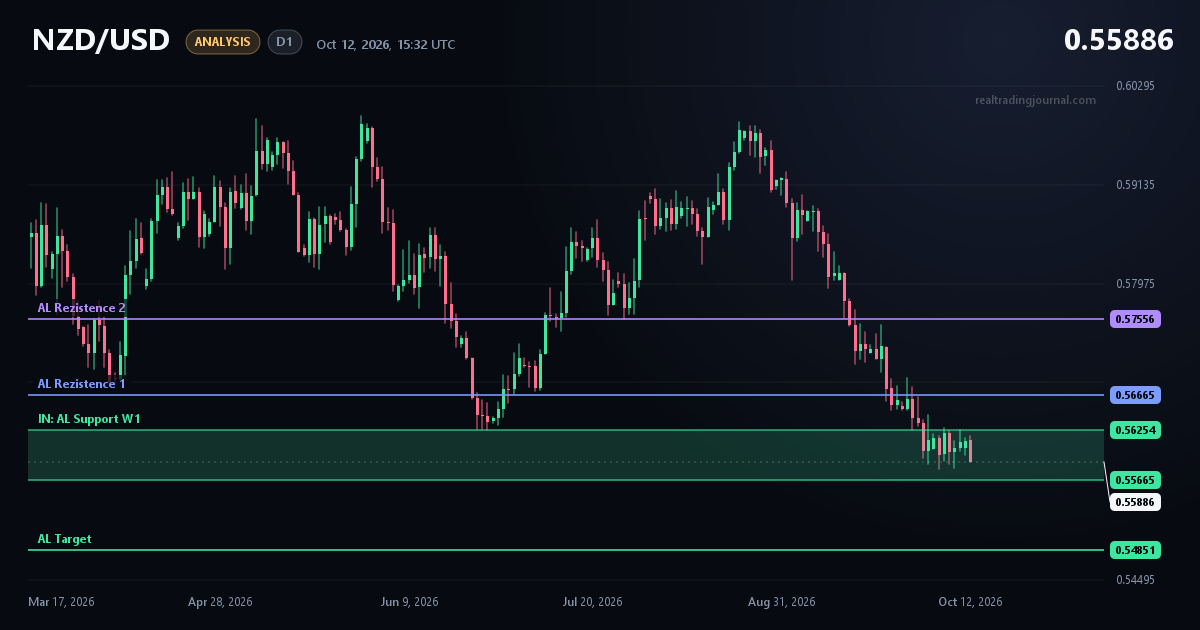Viewport: 1200px width, 630px height.
Task: Click the 0.60295 price axis label
Action: tap(1135, 86)
